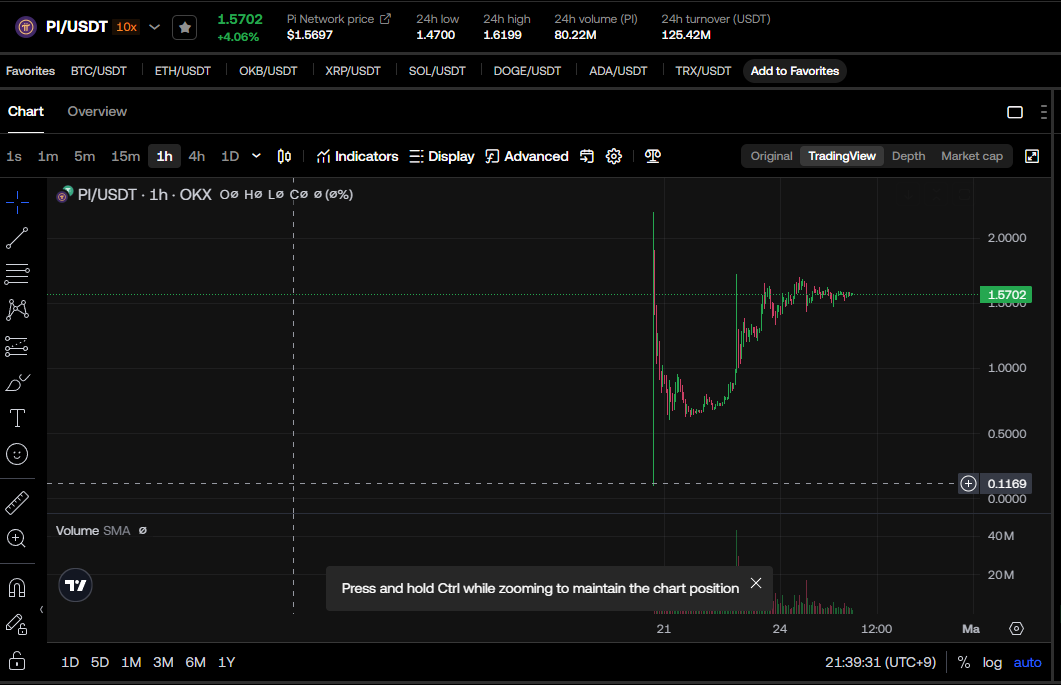Click the PI coin logo
The height and width of the screenshot is (685, 1061).
(x=26, y=27)
